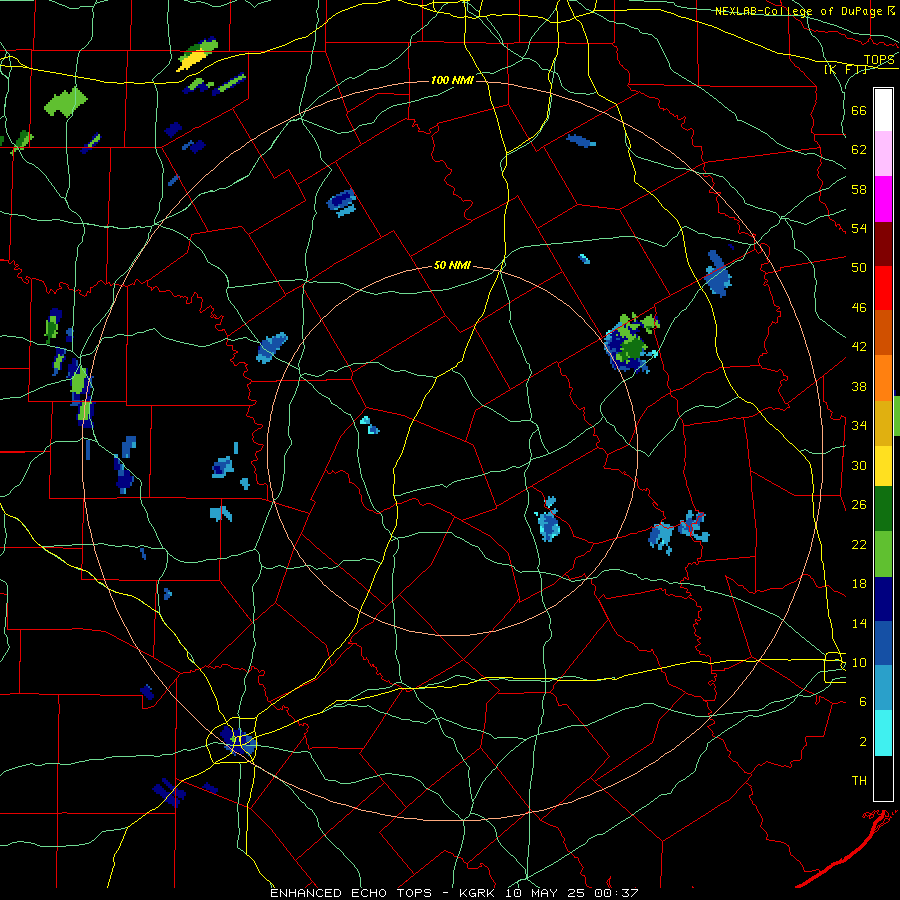Viewport: 900px width, 900px height.
Task: Click the '14' scale label
Action: pos(859,623)
